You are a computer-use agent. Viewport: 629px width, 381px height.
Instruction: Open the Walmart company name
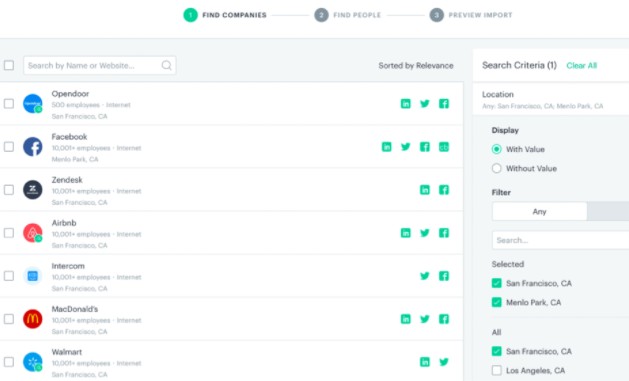click(67, 352)
